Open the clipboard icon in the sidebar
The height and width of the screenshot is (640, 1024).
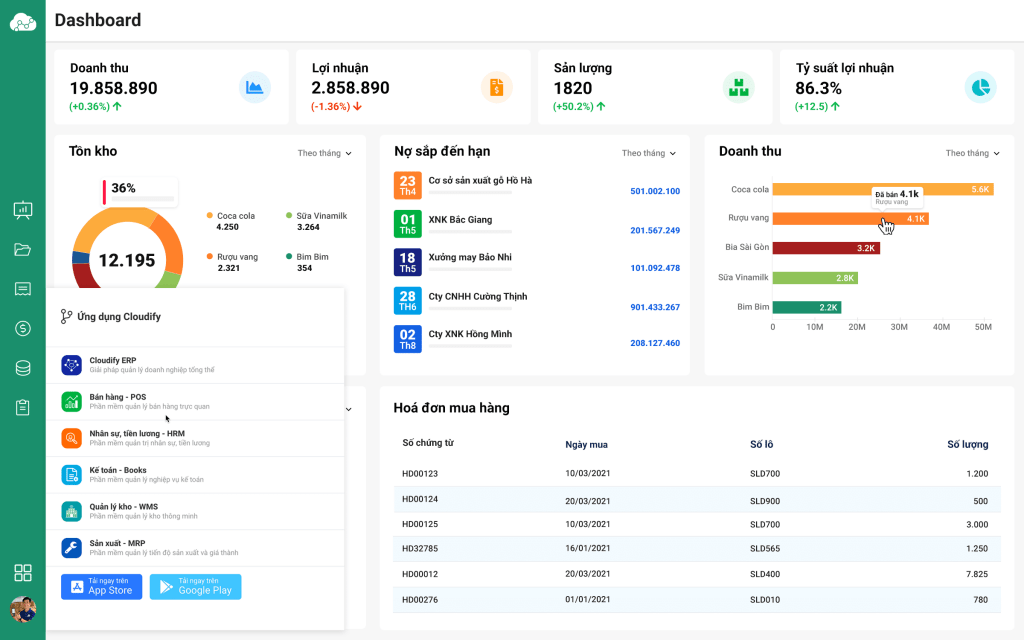pyautogui.click(x=22, y=406)
